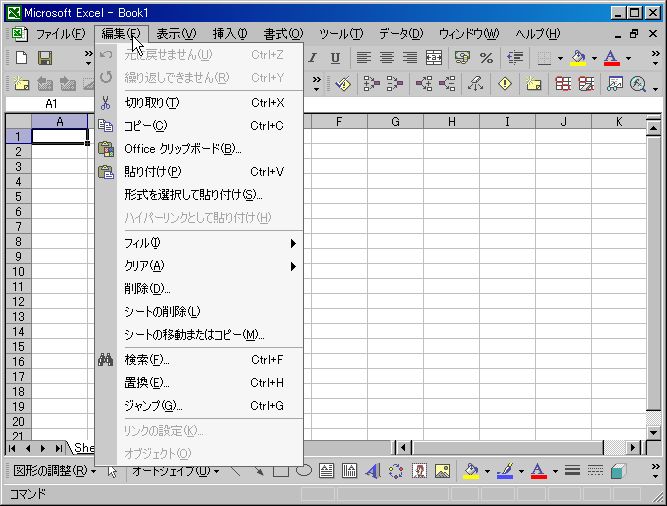Viewport: 667px width, 506px height.
Task: Click the vertical scrollbar down arrow
Action: click(654, 432)
